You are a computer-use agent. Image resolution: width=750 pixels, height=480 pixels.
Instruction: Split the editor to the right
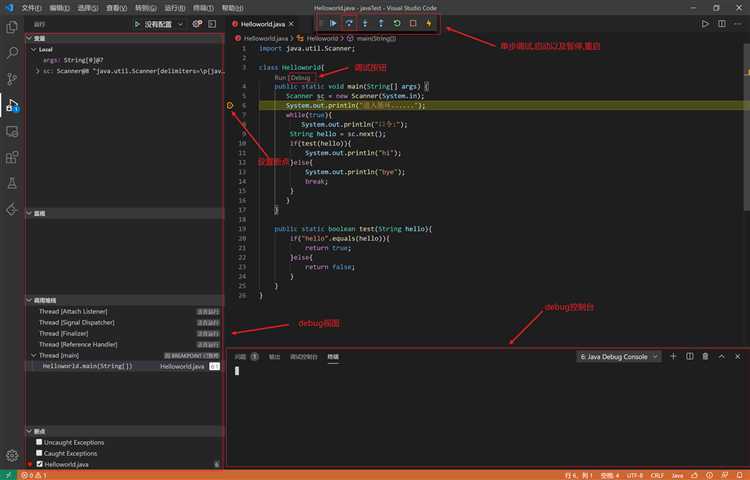coord(722,23)
